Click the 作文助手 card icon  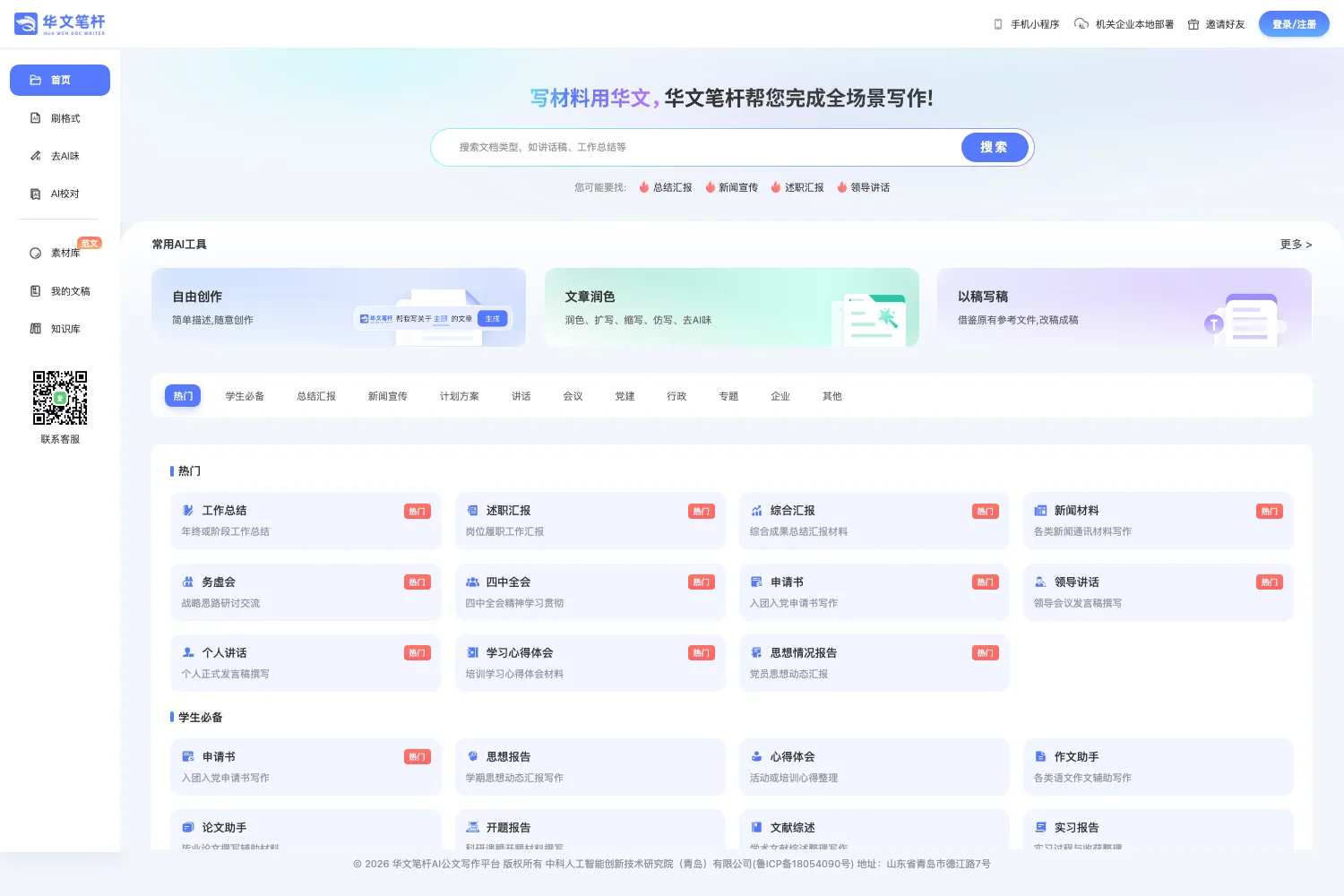coord(1040,757)
